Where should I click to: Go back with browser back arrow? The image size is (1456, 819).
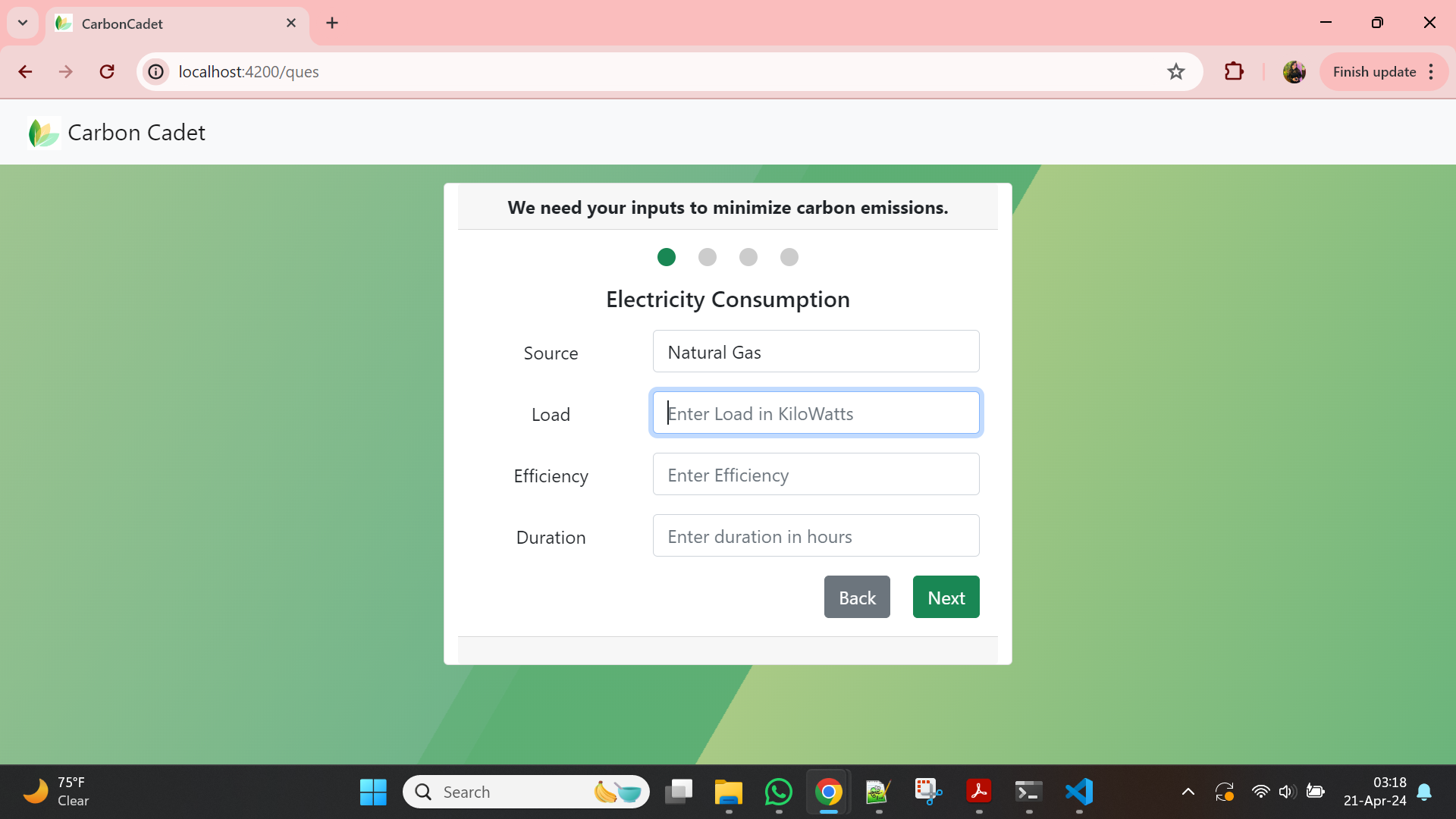pyautogui.click(x=25, y=71)
